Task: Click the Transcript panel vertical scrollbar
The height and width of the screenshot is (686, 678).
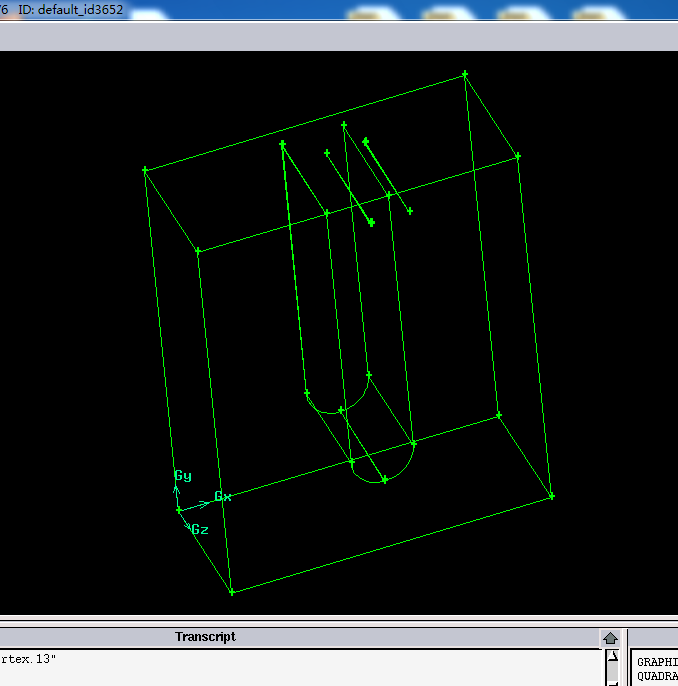Action: click(x=610, y=667)
